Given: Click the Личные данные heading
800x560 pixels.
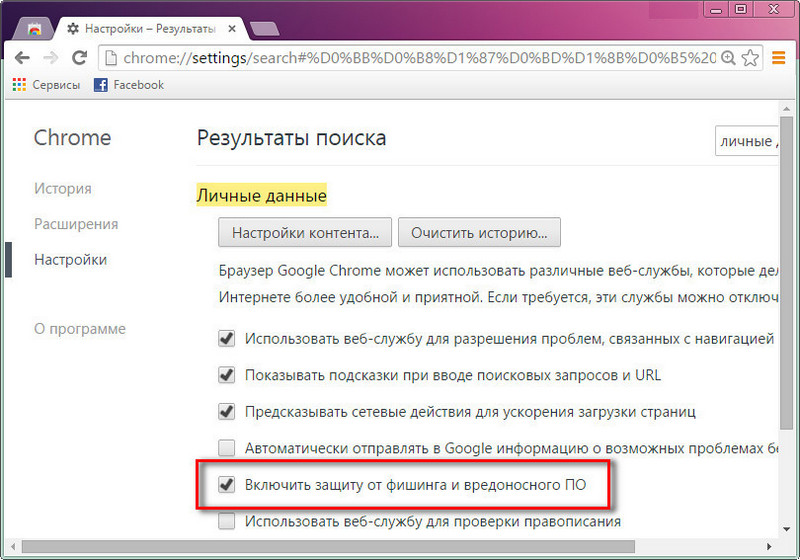Looking at the screenshot, I should (x=262, y=195).
